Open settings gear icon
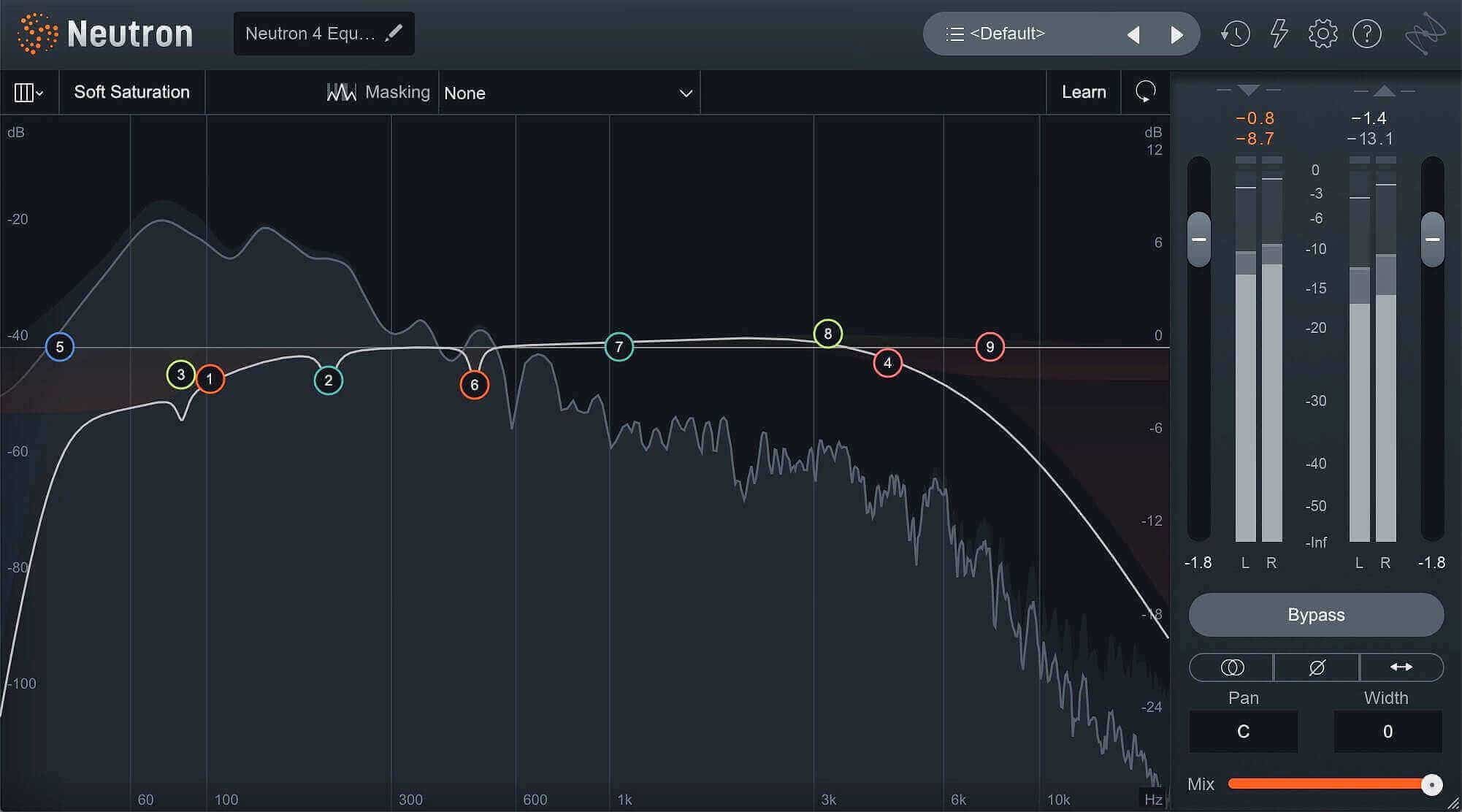1462x812 pixels. click(x=1323, y=34)
